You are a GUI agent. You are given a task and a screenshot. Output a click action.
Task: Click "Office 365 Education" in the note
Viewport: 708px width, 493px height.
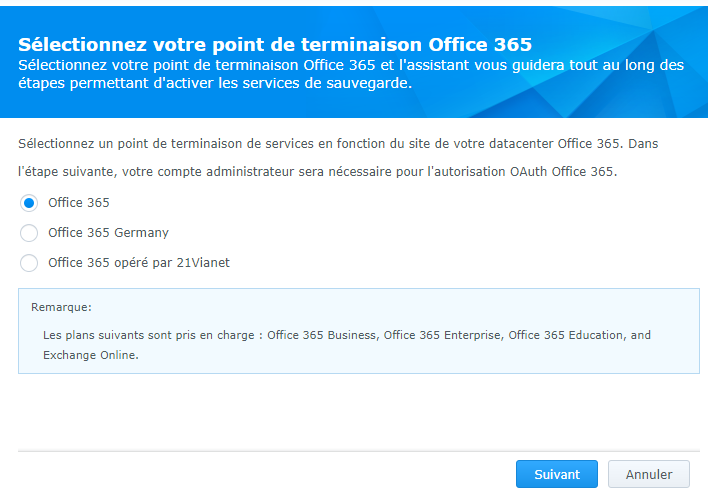pos(566,335)
